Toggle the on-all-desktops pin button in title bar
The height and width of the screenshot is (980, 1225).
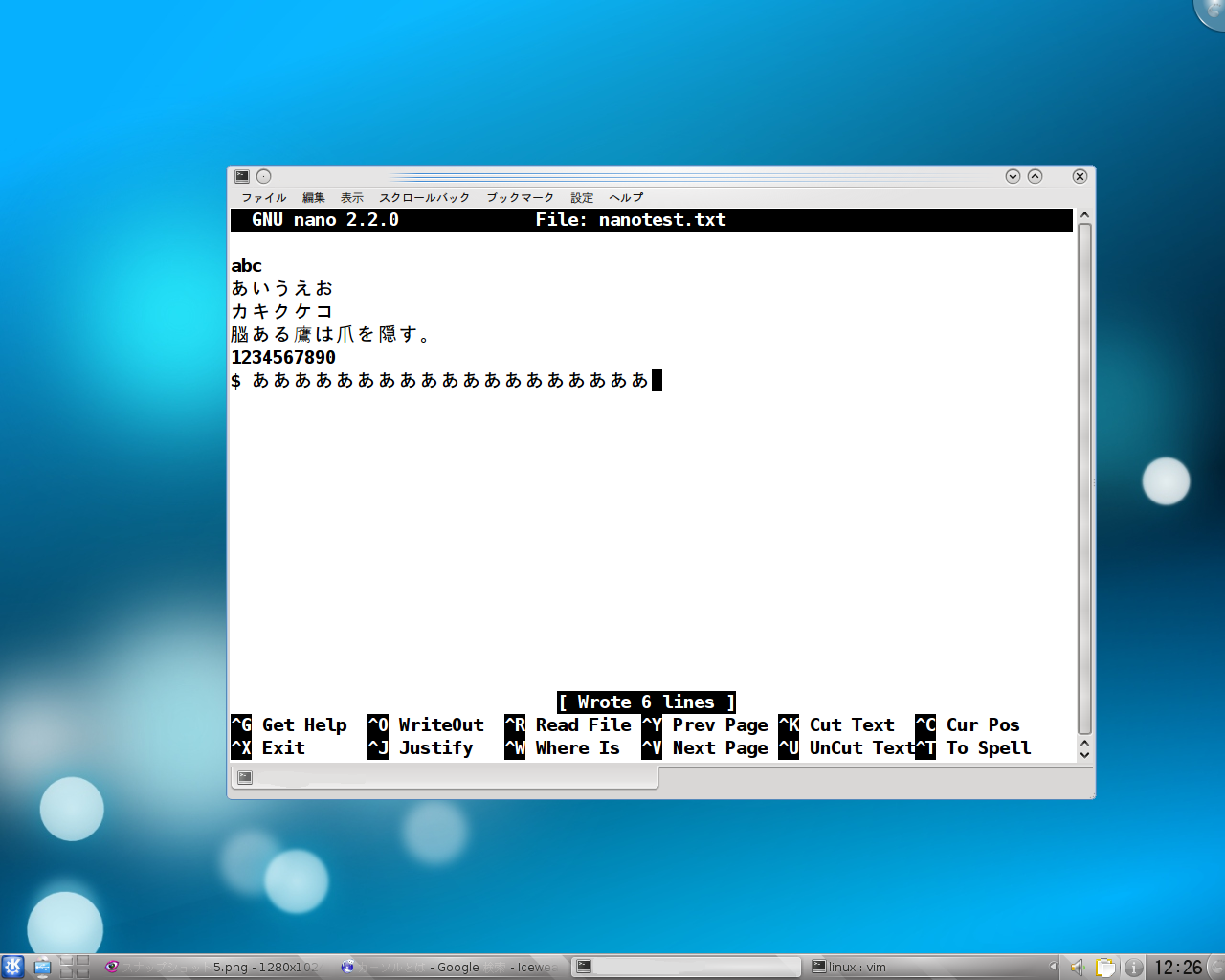[264, 176]
